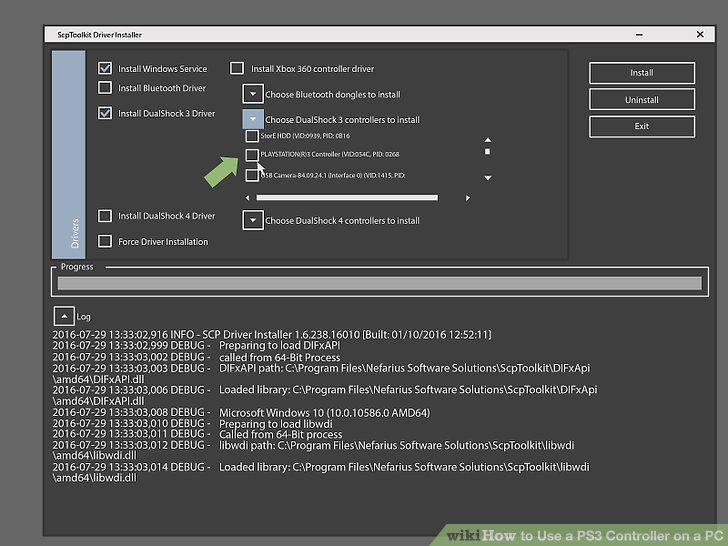Viewport: 728px width, 546px height.
Task: Click device list scroll up arrow
Action: pos(488,140)
